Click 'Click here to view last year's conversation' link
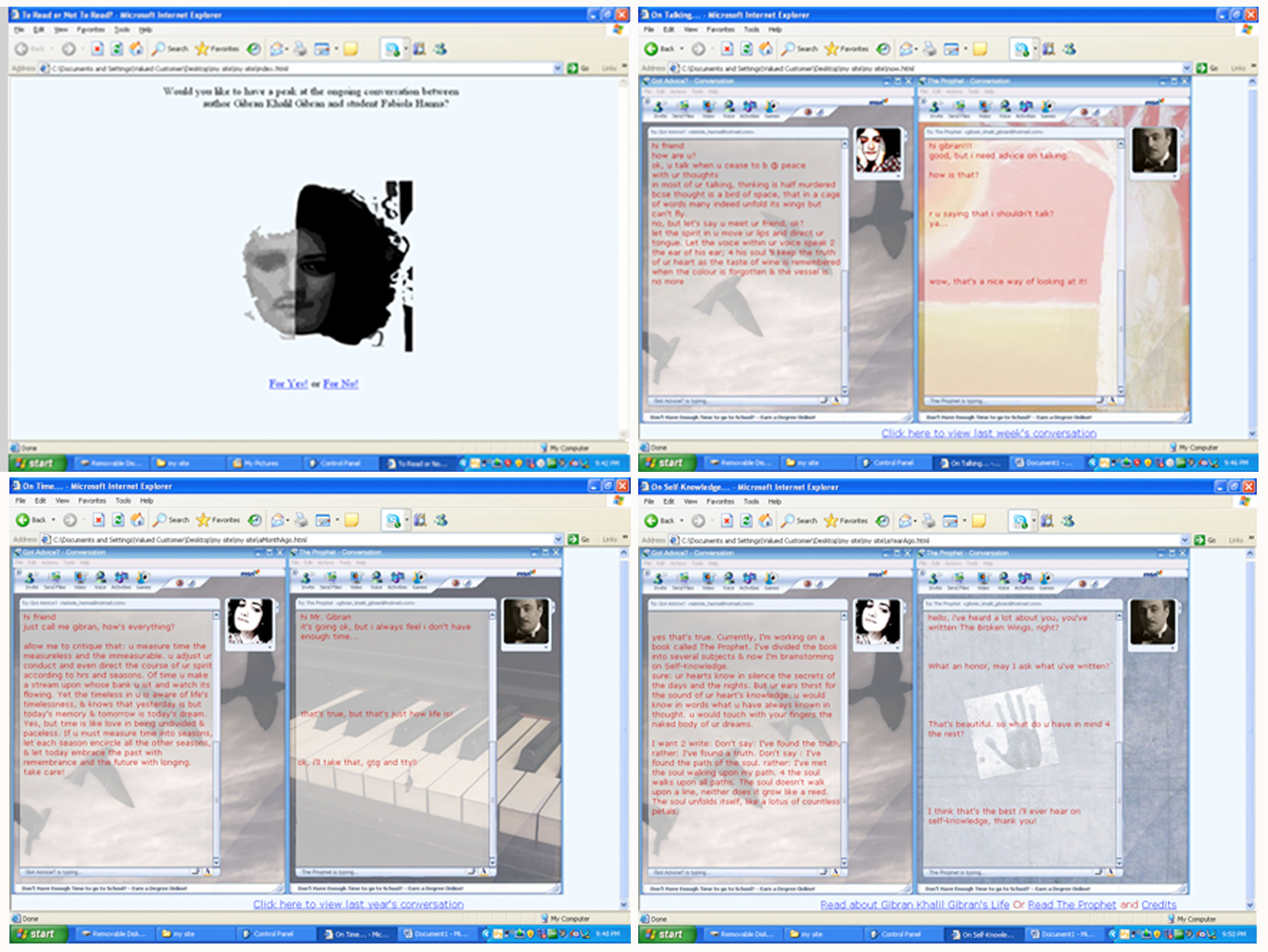The image size is (1268, 952). [x=358, y=904]
